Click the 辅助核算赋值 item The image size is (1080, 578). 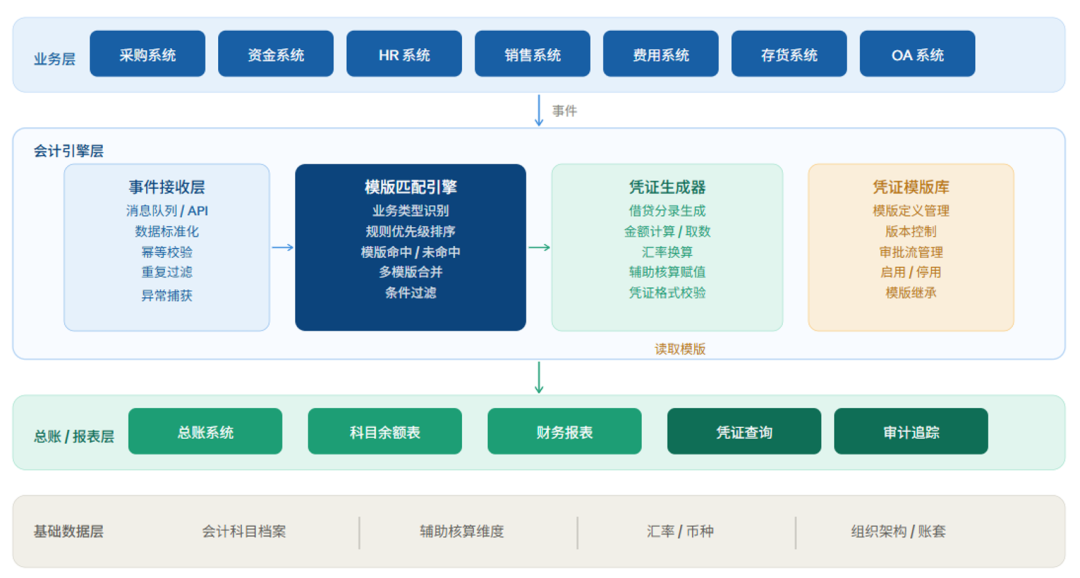coord(667,272)
